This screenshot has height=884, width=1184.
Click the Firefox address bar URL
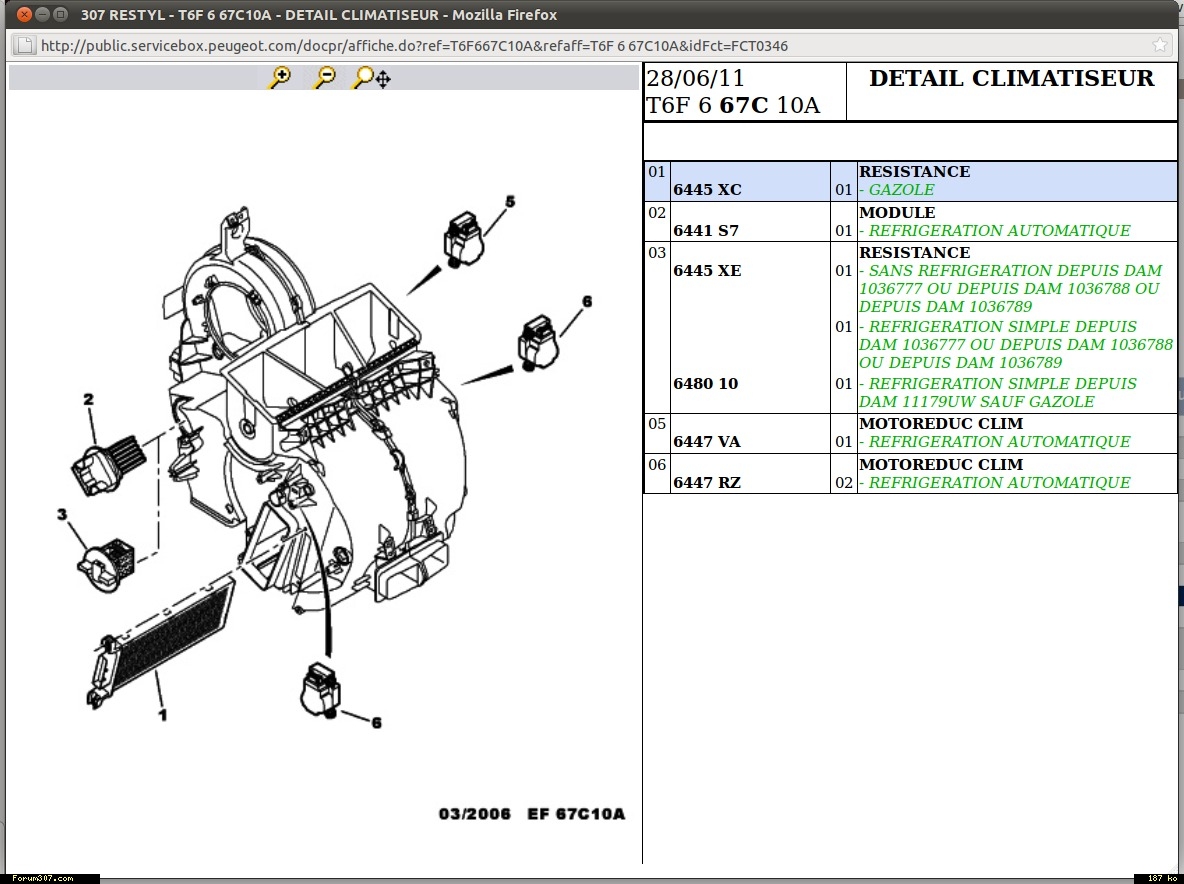point(415,46)
